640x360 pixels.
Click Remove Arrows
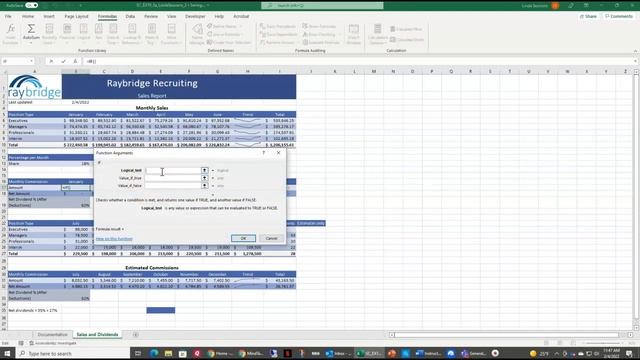(278, 42)
